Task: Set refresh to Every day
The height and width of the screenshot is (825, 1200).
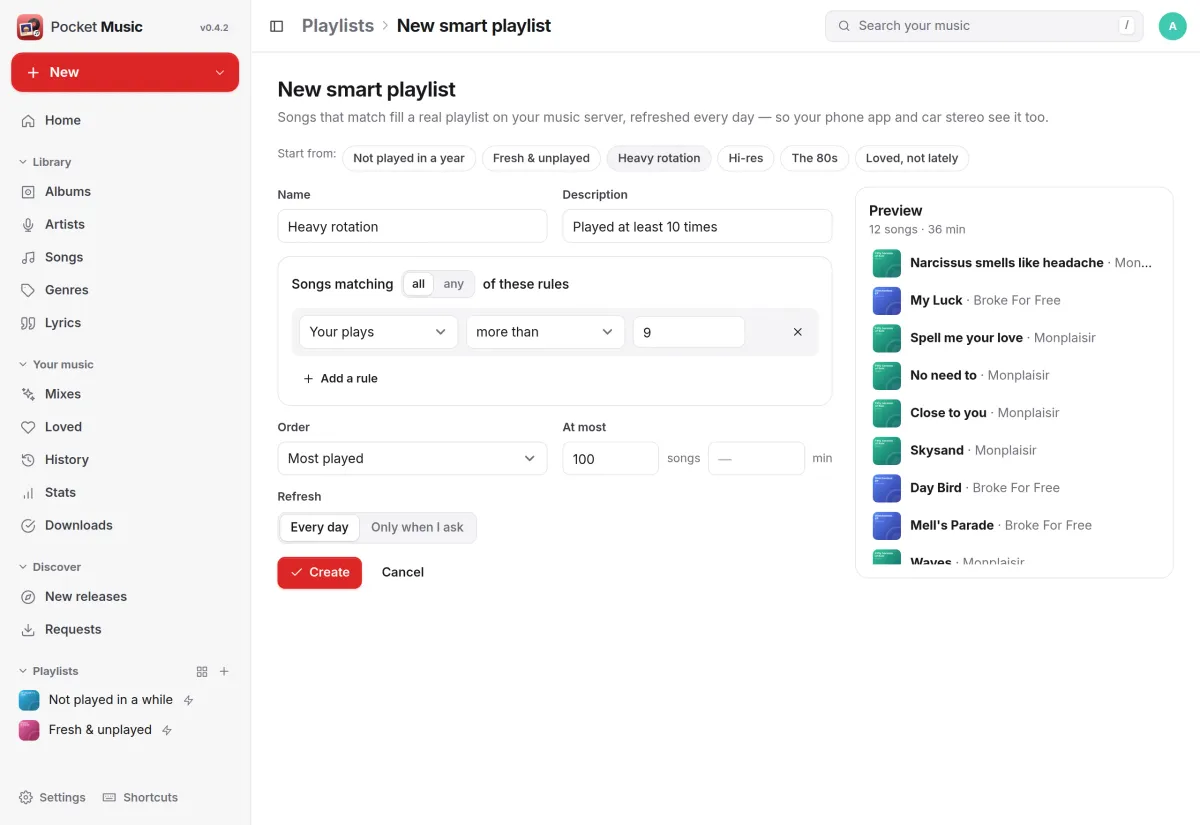Action: (319, 527)
